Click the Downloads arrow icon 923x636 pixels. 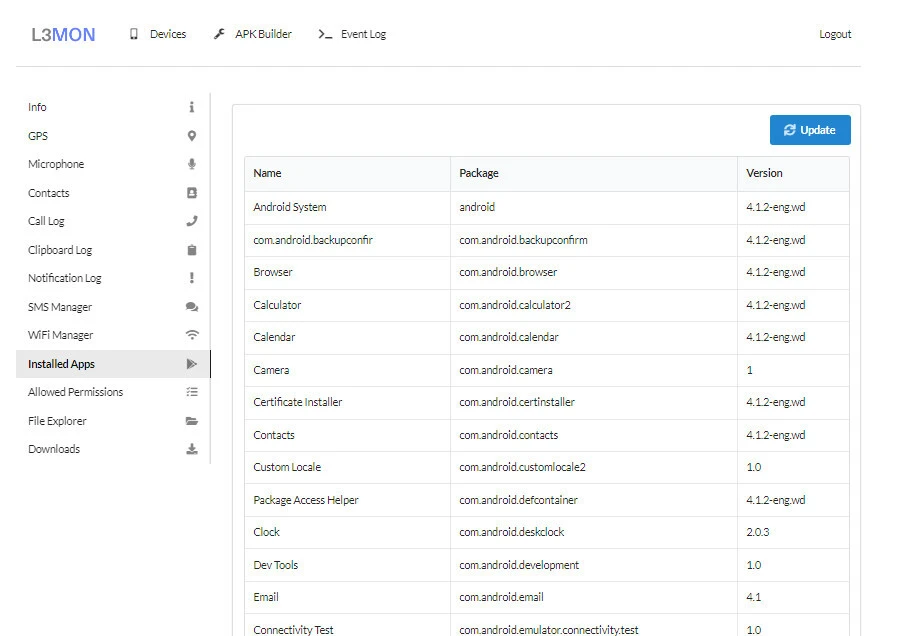click(x=192, y=449)
